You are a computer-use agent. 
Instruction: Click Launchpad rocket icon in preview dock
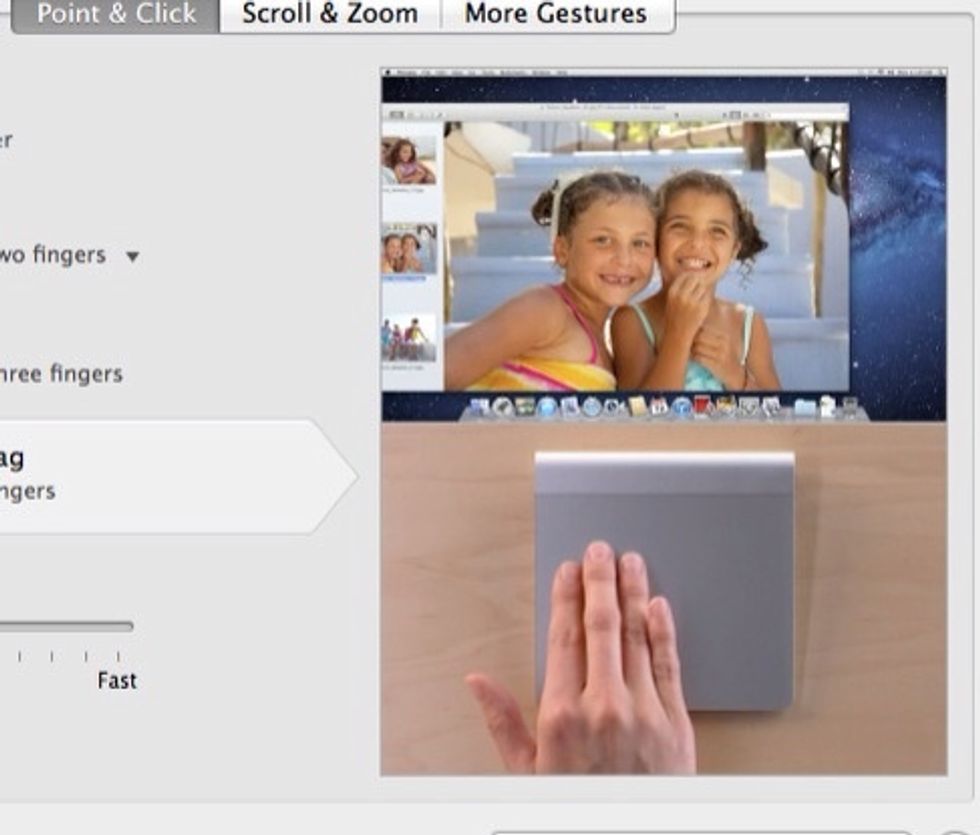[x=502, y=407]
